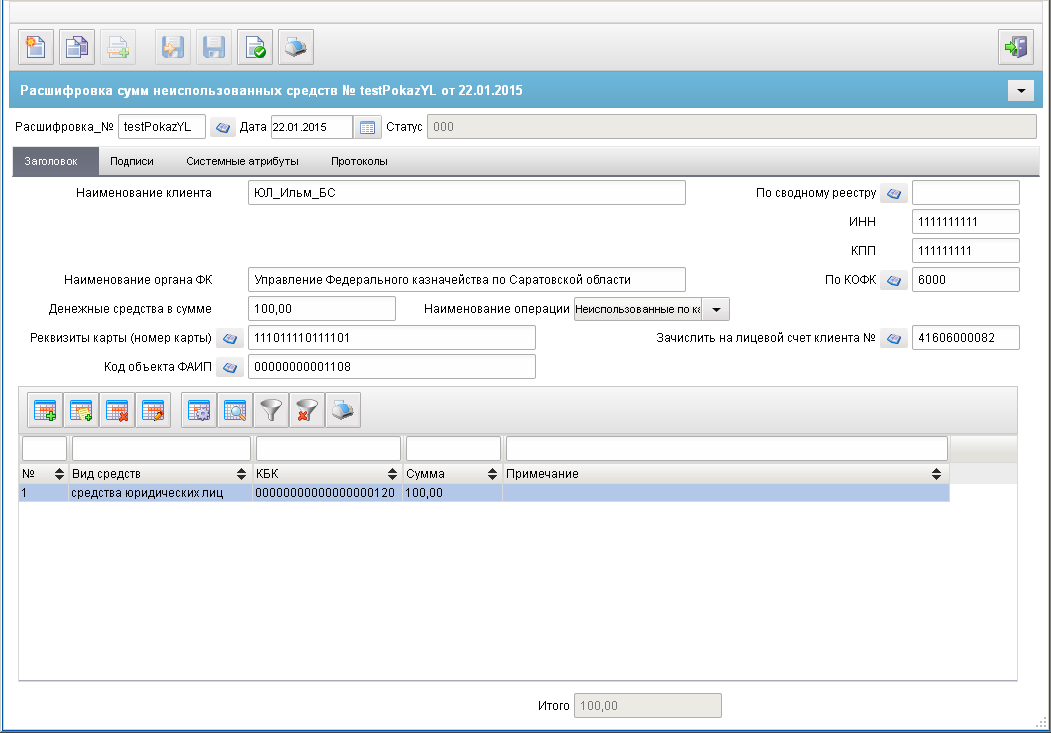Edit the selected table row with pencil icon

153,410
